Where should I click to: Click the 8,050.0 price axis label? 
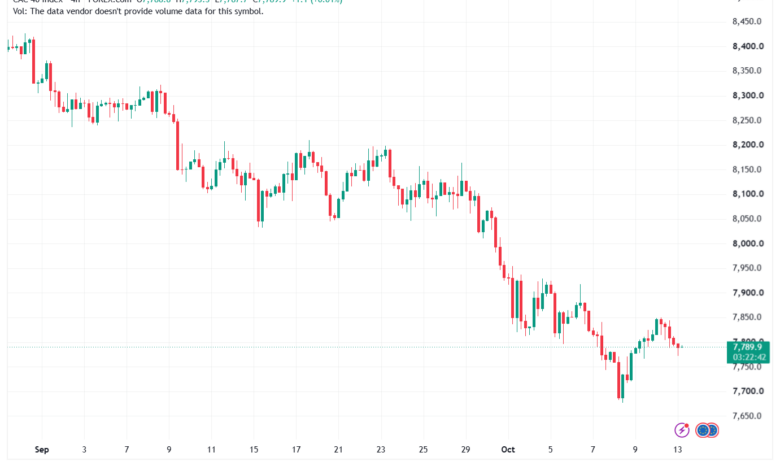[747, 218]
